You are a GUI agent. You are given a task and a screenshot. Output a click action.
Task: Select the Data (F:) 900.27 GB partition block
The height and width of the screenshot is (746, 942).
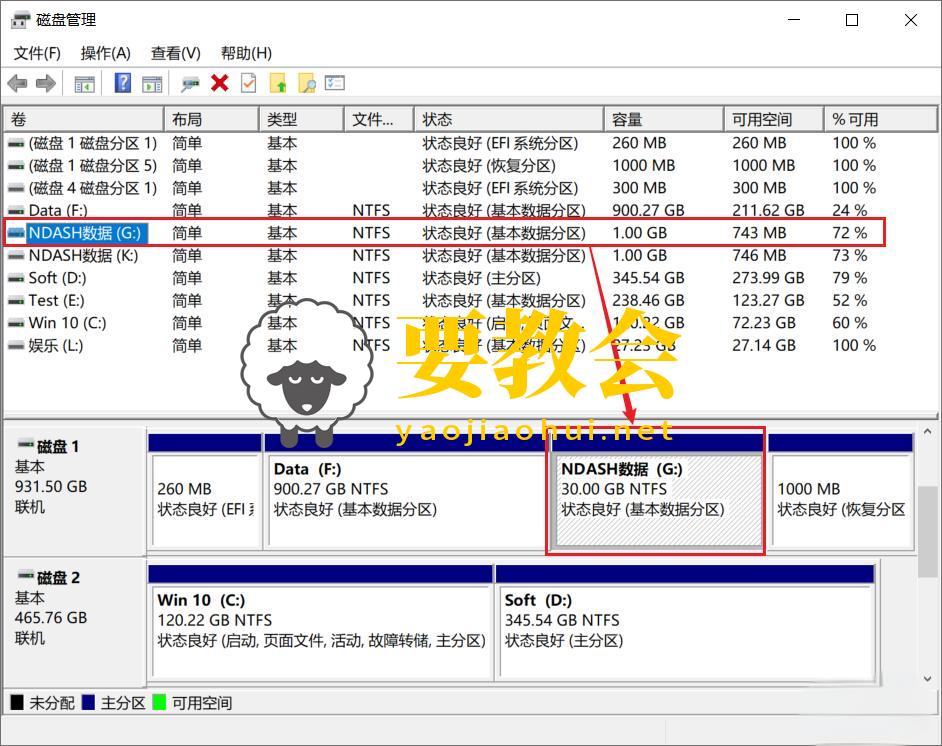(407, 491)
